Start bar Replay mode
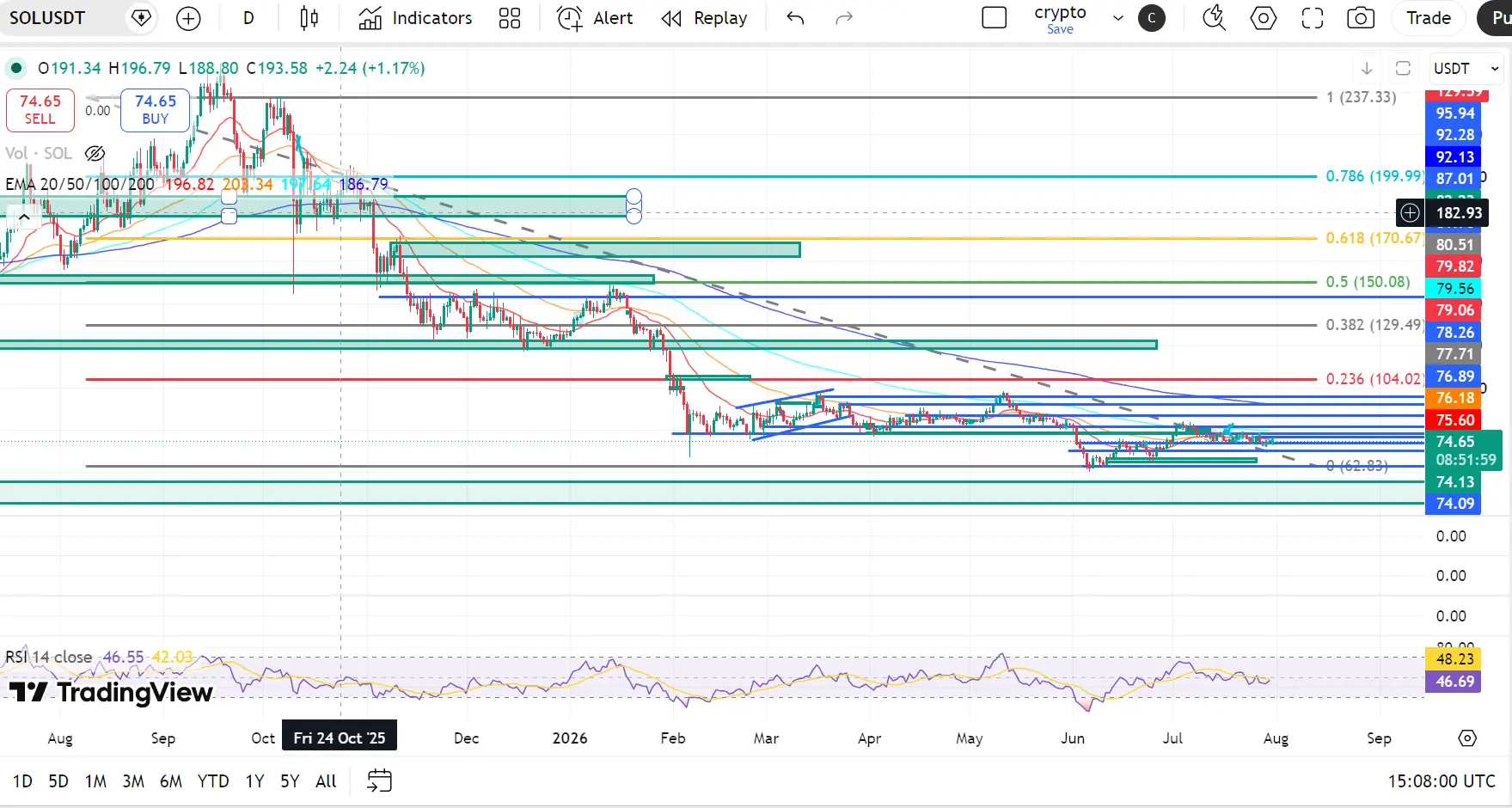 point(705,18)
